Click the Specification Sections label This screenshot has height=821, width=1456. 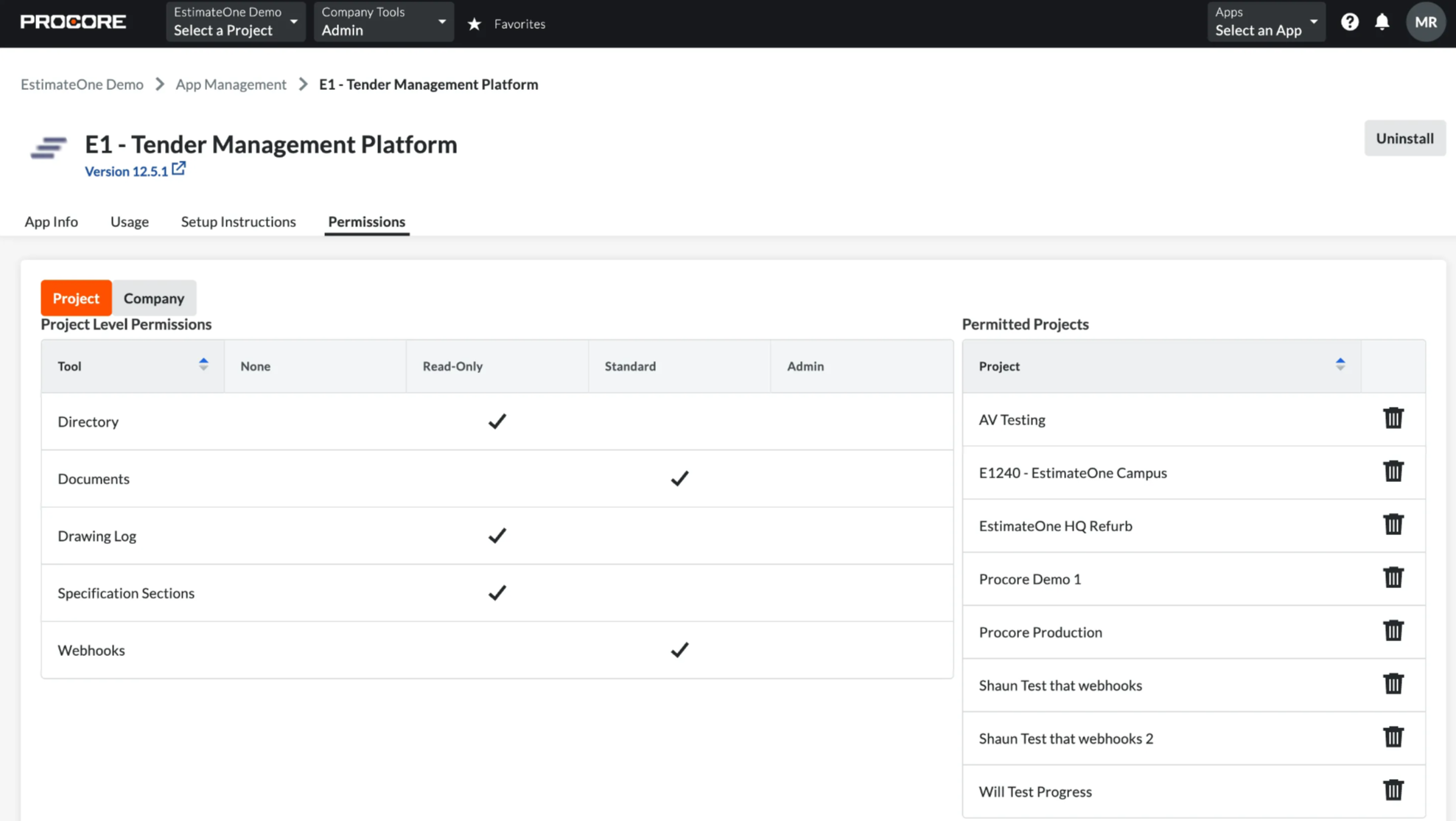pyautogui.click(x=126, y=593)
